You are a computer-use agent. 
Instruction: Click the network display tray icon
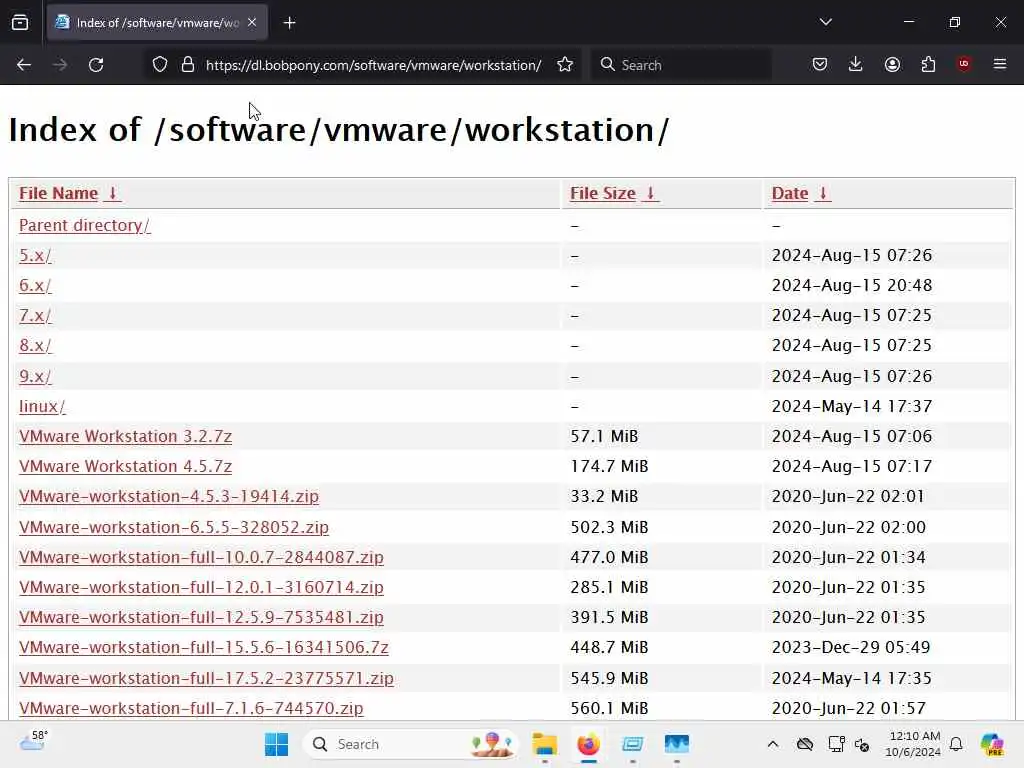pos(836,744)
